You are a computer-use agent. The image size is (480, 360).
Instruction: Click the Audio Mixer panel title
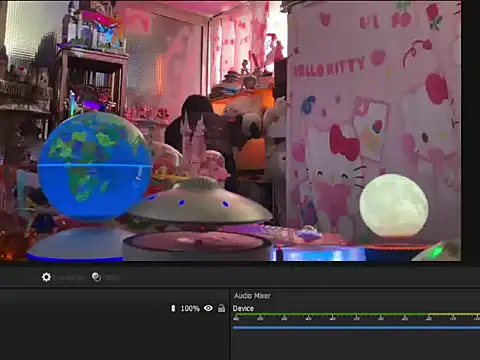[x=252, y=296]
